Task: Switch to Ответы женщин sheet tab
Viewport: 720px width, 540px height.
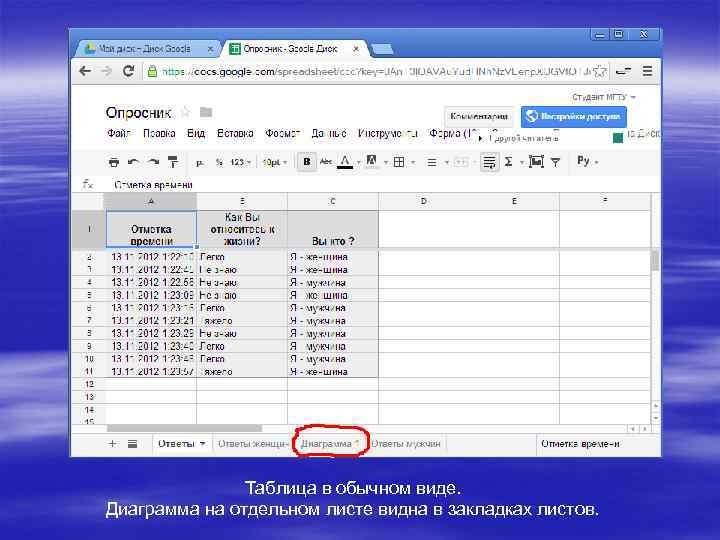Action: 252,444
